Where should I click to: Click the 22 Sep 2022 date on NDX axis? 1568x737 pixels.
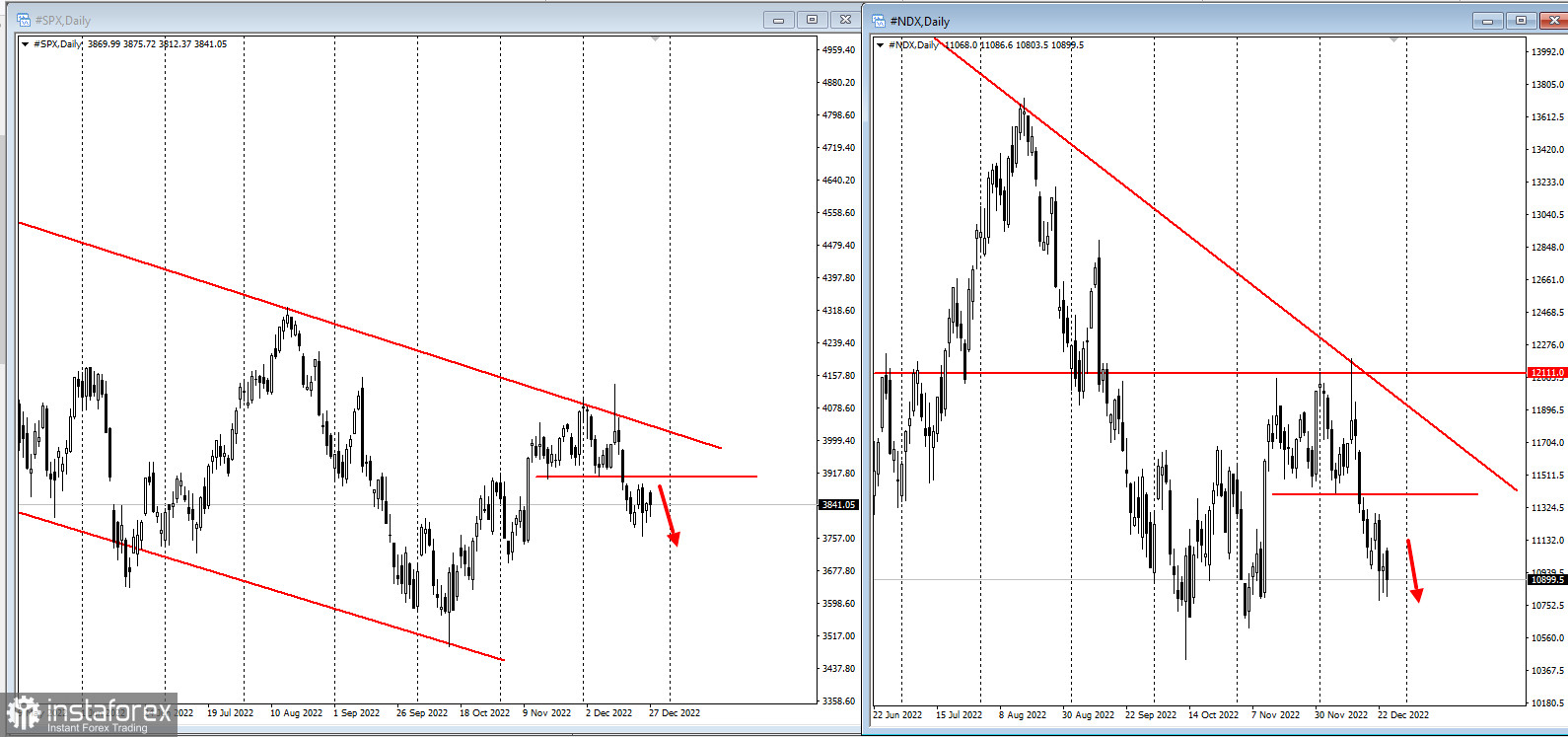[1151, 714]
